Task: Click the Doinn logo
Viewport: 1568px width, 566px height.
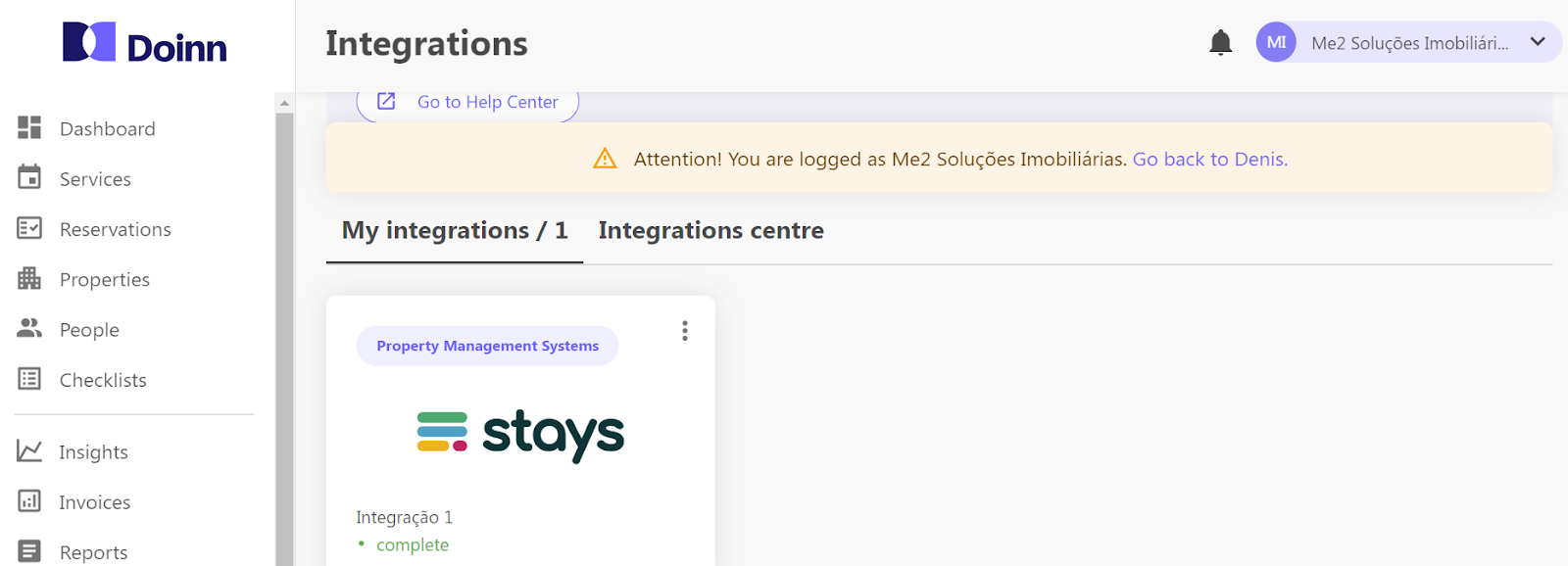Action: (145, 44)
